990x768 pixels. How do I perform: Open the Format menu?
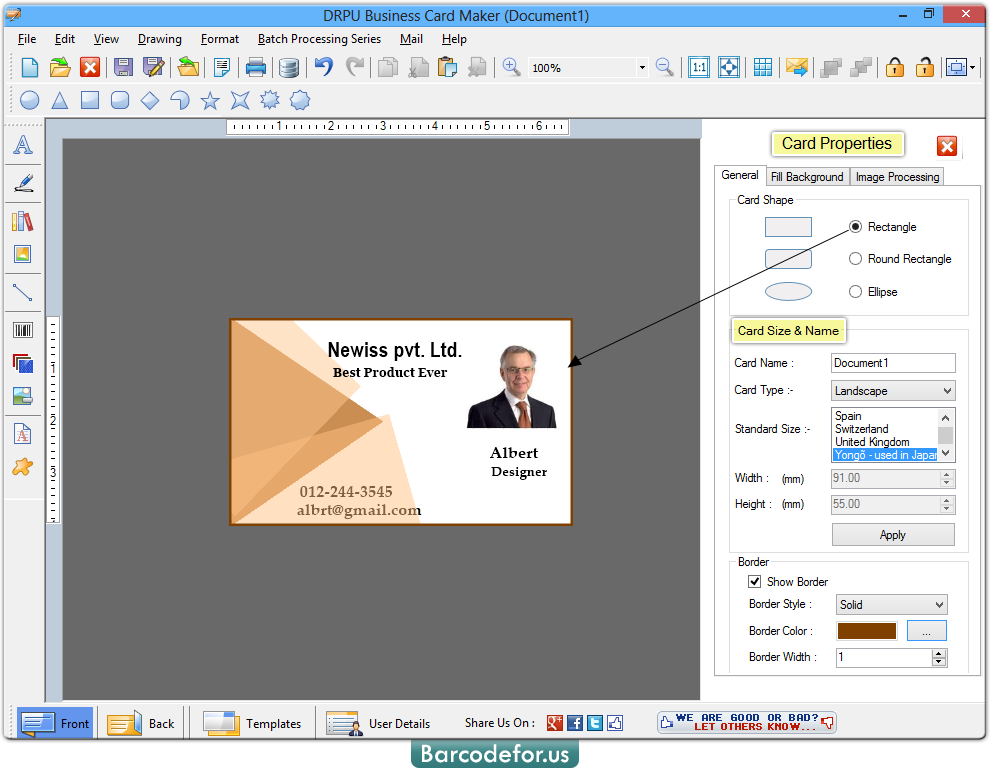[220, 39]
